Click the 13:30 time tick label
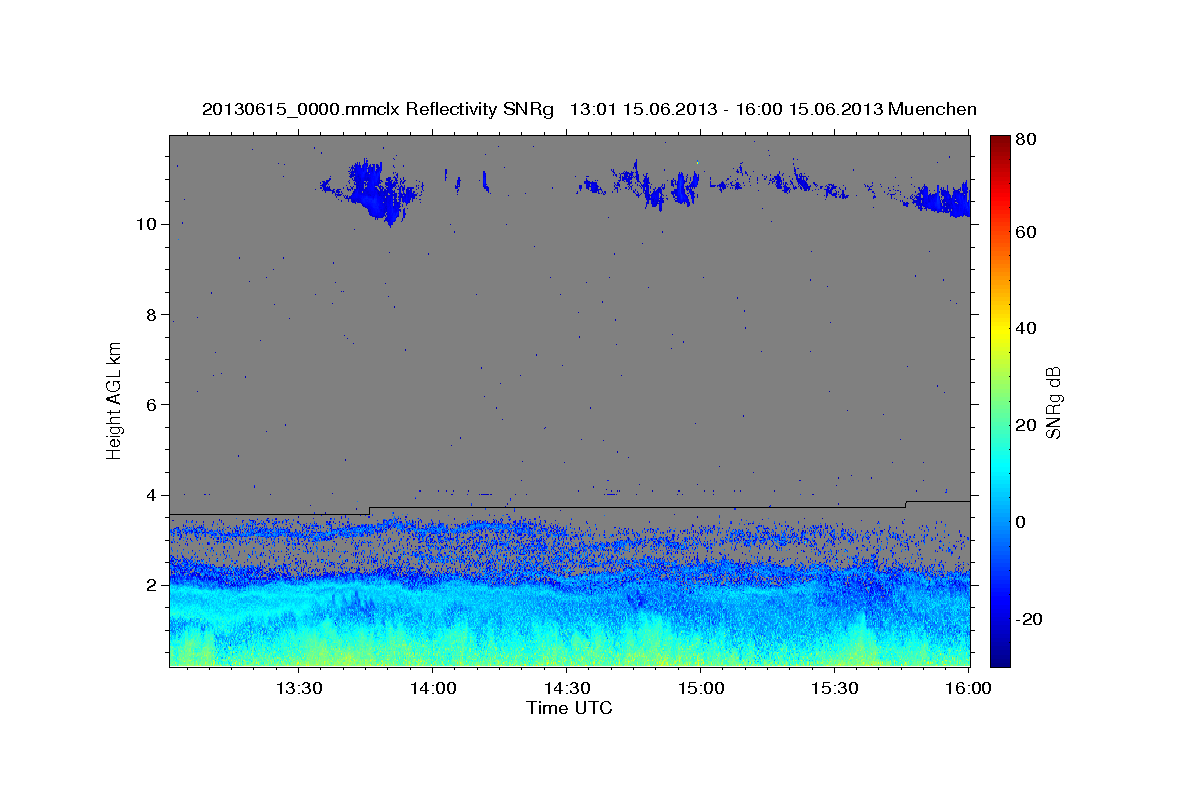1200x800 pixels. click(298, 688)
